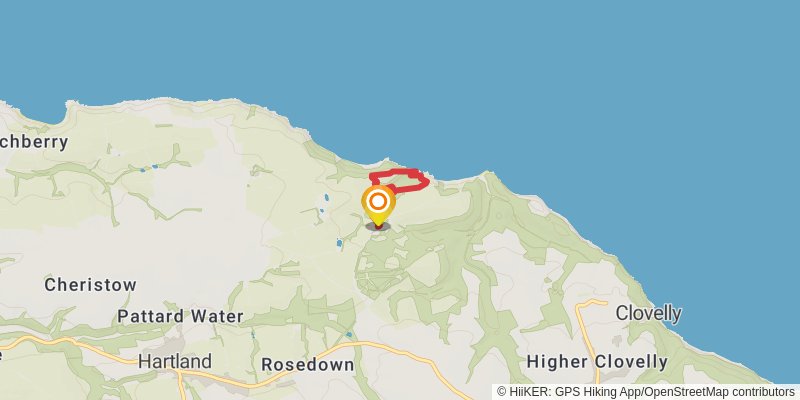Click the Cheristow village label

[90, 285]
